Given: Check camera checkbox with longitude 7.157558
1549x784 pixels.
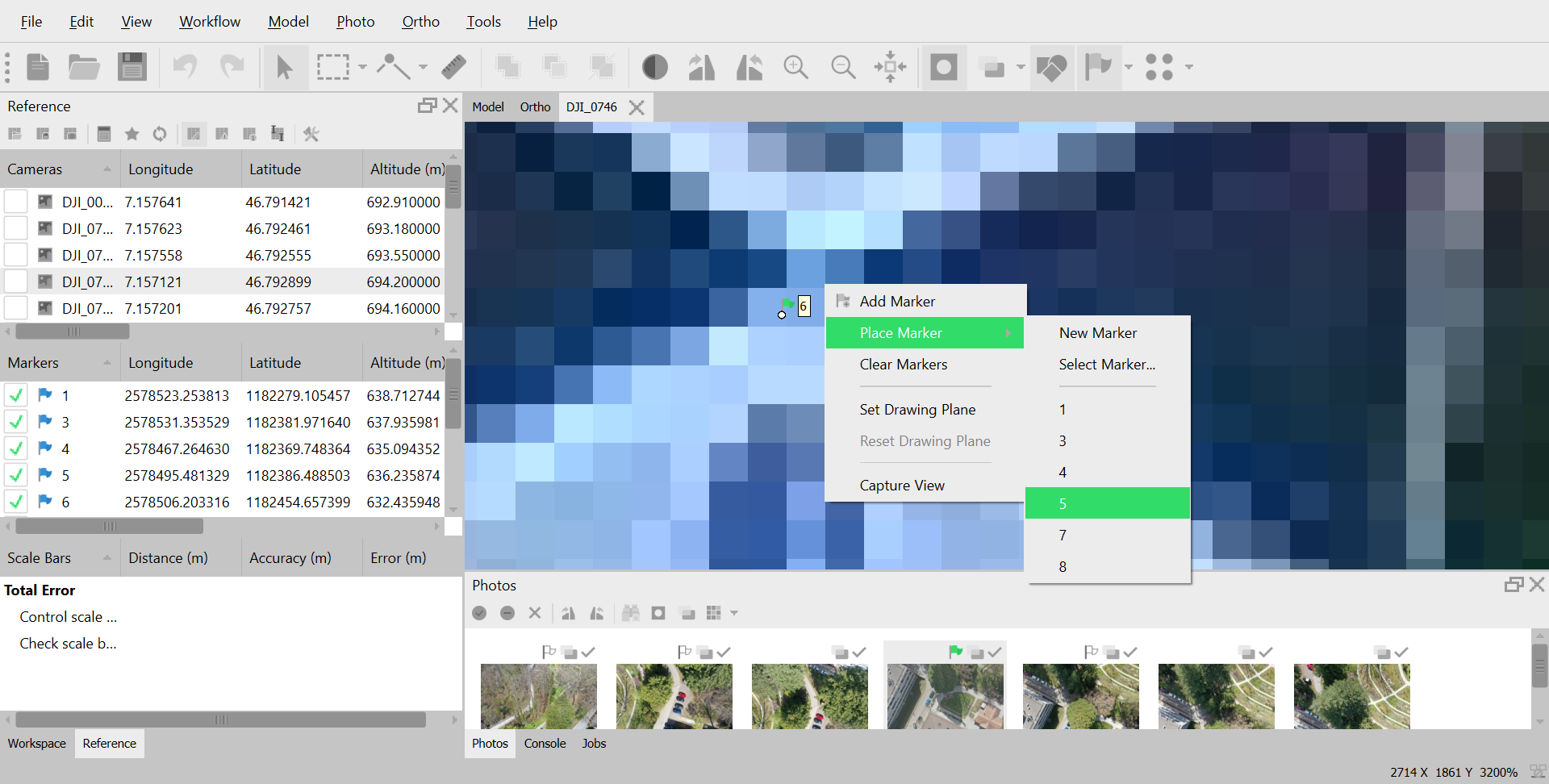Looking at the screenshot, I should pos(16,255).
